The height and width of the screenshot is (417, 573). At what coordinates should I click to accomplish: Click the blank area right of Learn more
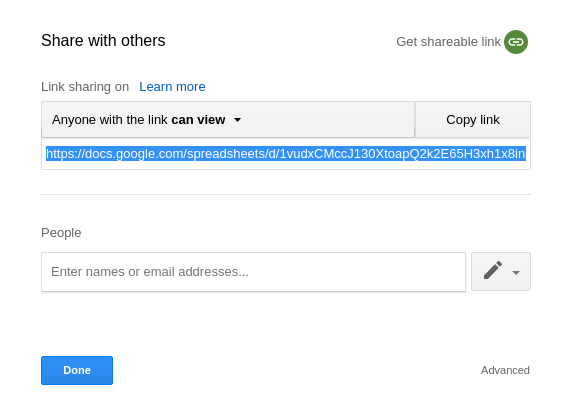tap(365, 87)
